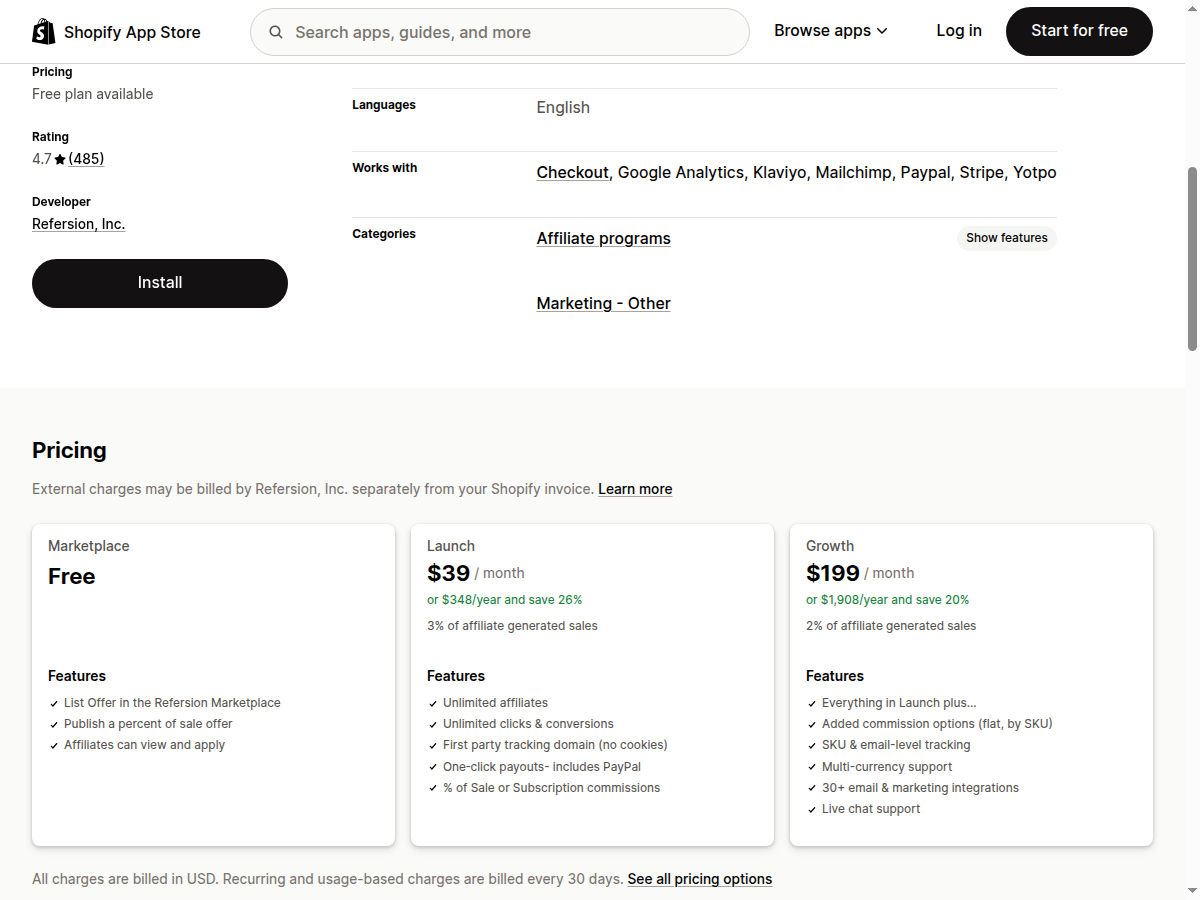
Task: Click 'SKU & email-level tracking' text
Action: (x=896, y=745)
